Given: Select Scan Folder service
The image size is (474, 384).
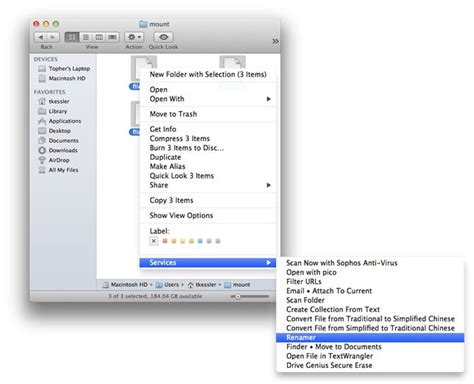Looking at the screenshot, I should 370,300.
